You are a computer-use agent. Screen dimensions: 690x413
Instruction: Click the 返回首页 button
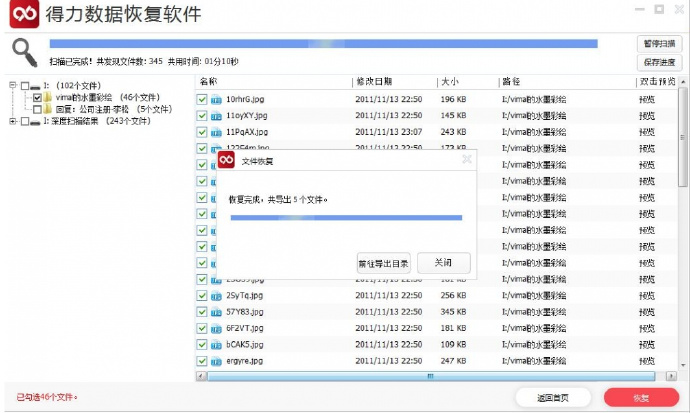click(553, 398)
